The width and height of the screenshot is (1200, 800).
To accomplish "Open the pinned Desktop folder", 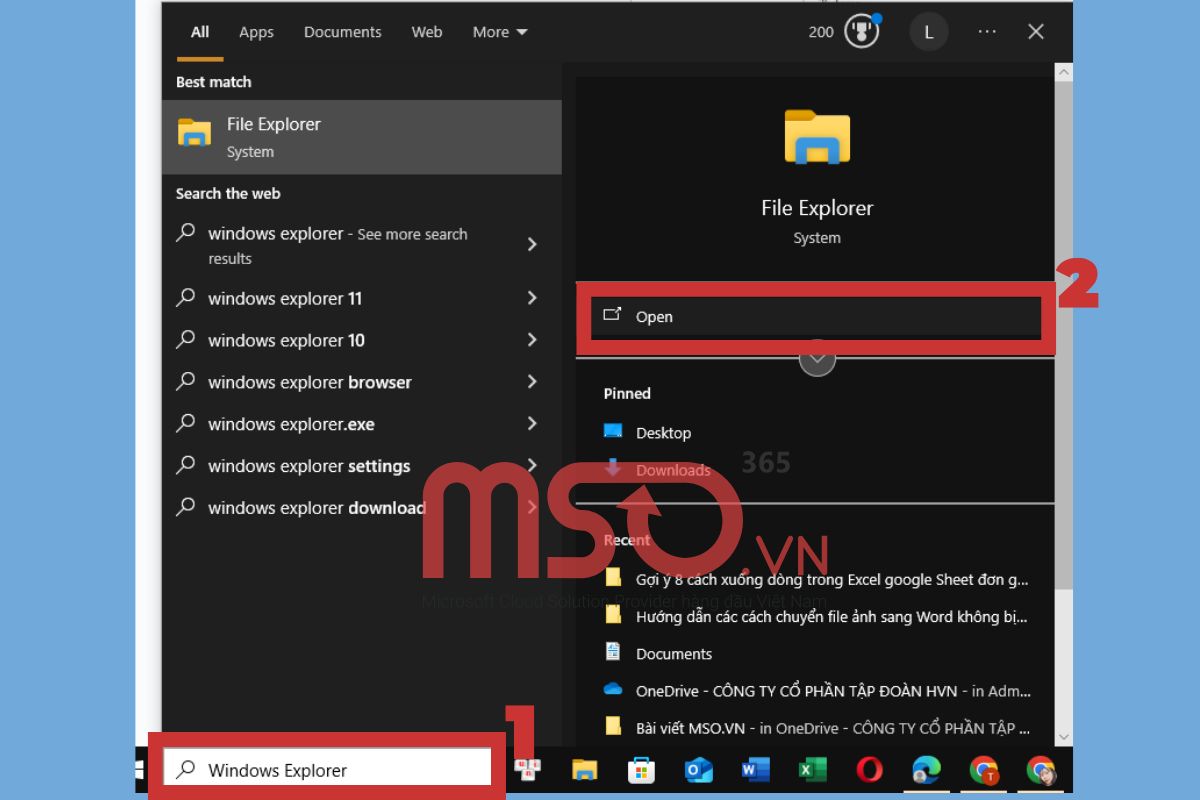I will [663, 432].
